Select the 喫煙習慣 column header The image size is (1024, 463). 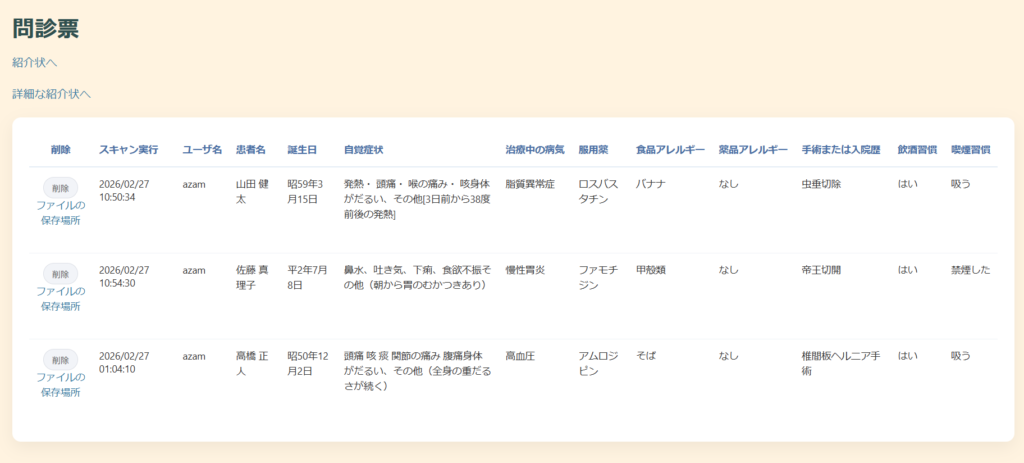970,149
